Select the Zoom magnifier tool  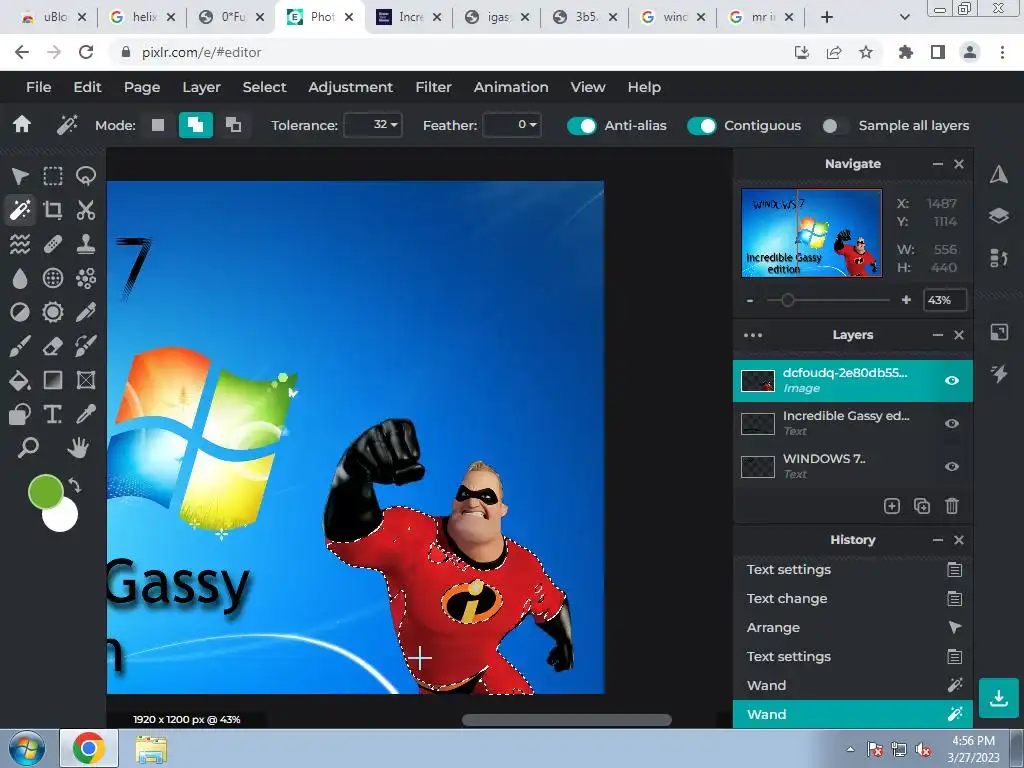coord(28,448)
